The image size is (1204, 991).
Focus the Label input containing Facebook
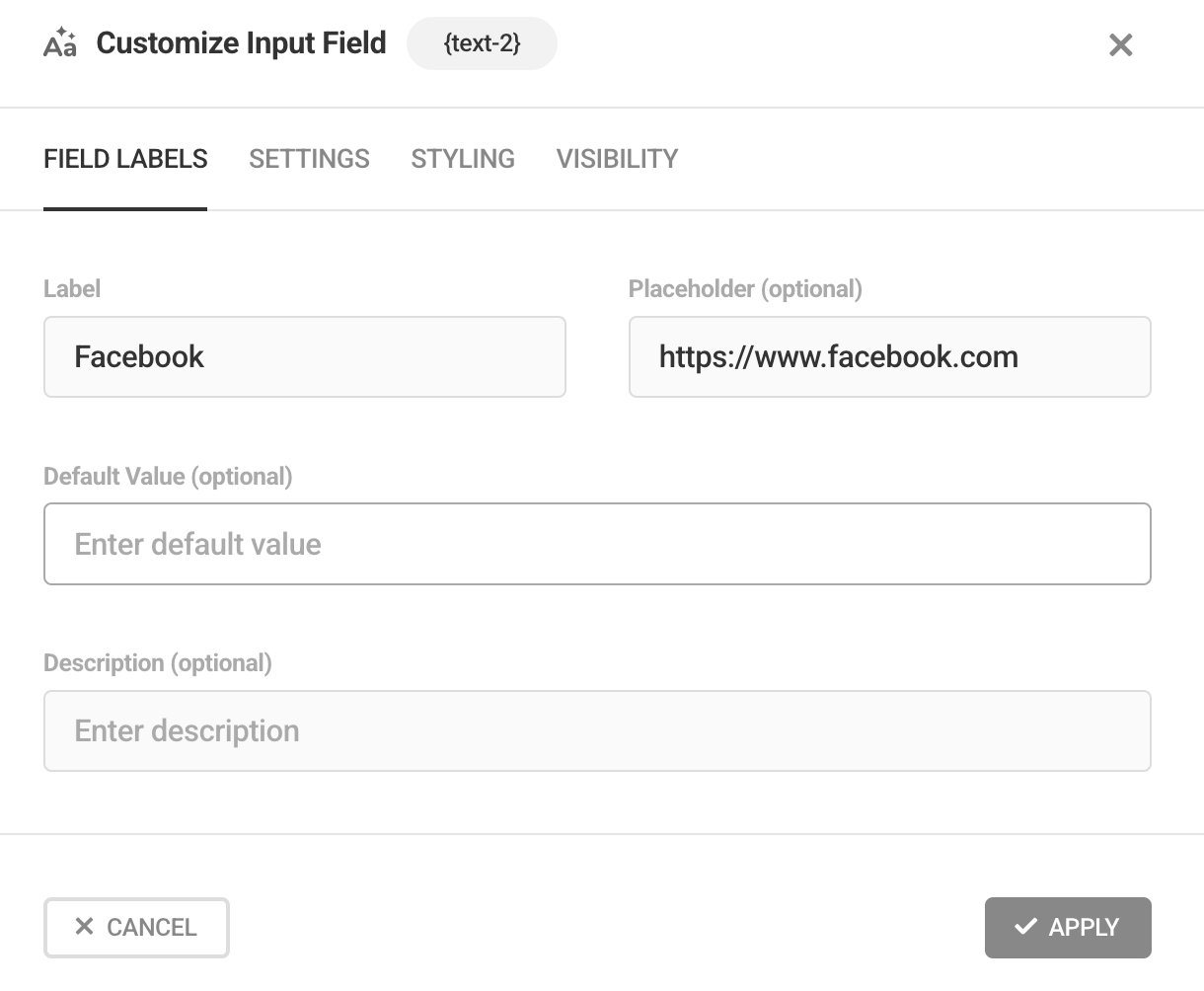point(305,356)
